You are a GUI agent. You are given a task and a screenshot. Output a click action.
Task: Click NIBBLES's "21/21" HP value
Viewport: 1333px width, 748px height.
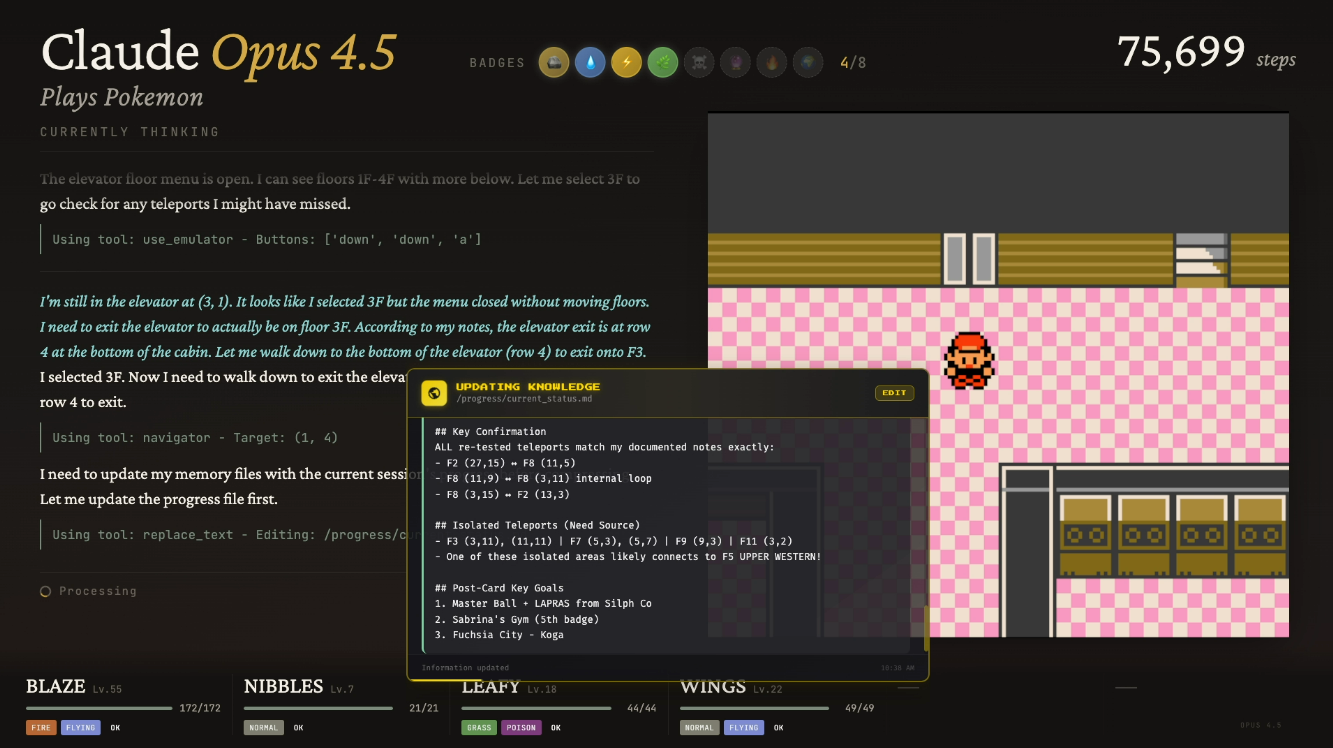(424, 709)
